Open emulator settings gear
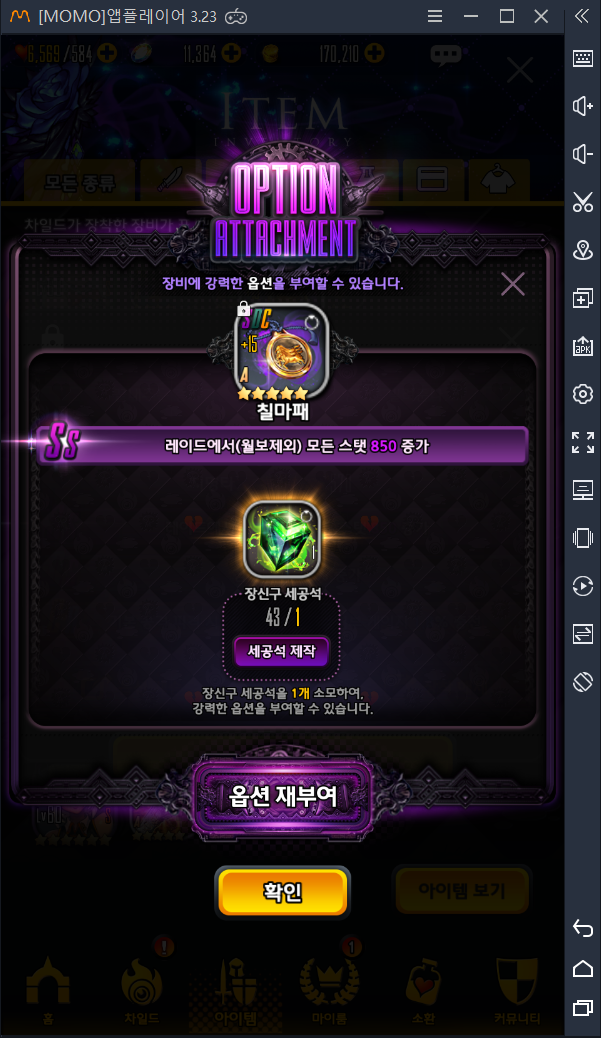The image size is (601, 1038). 582,394
